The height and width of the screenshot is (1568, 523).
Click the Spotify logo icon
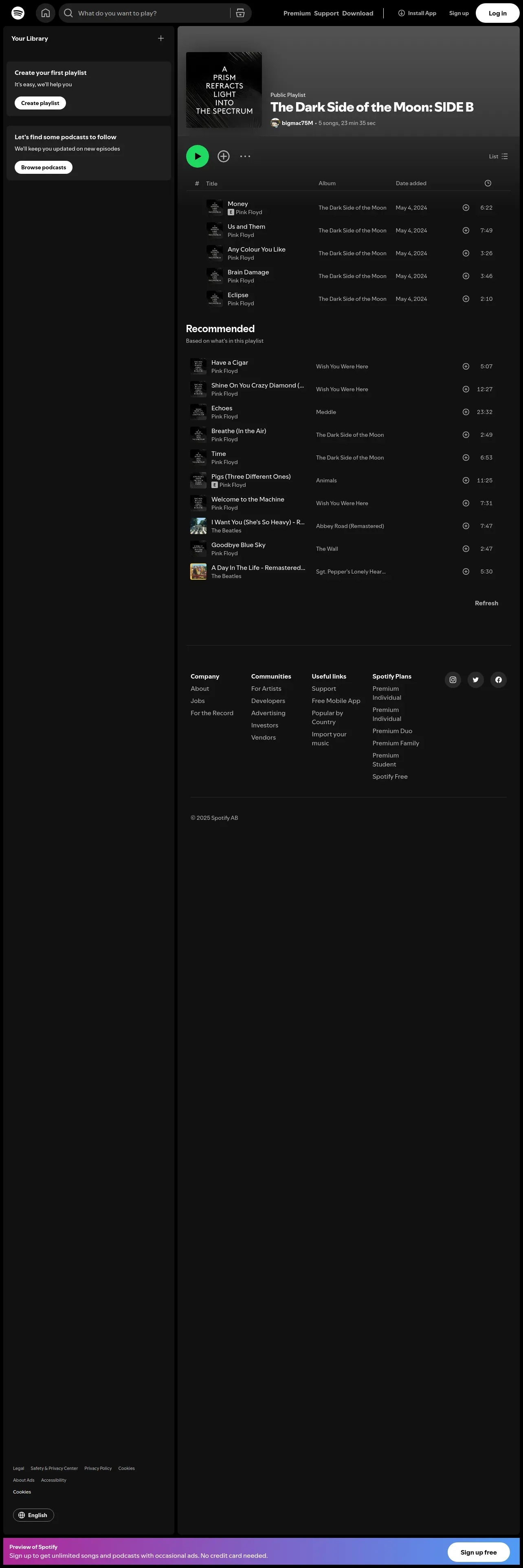(x=18, y=13)
